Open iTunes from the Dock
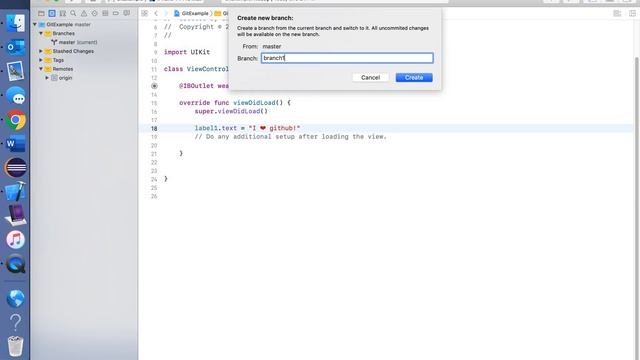Image resolution: width=640 pixels, height=360 pixels. (x=16, y=240)
